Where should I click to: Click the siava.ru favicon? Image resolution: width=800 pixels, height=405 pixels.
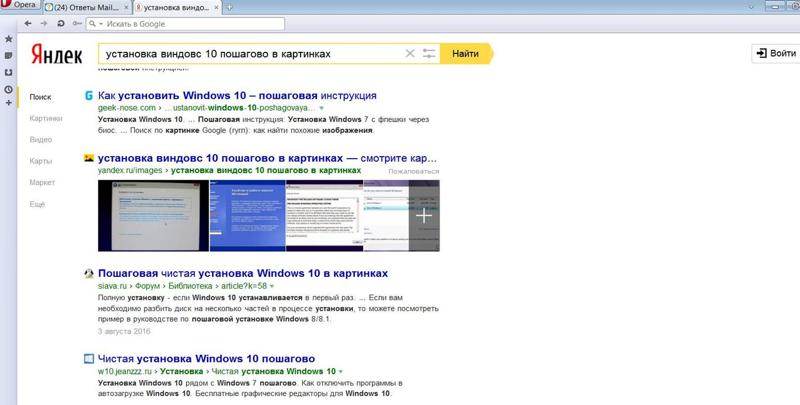coord(89,273)
